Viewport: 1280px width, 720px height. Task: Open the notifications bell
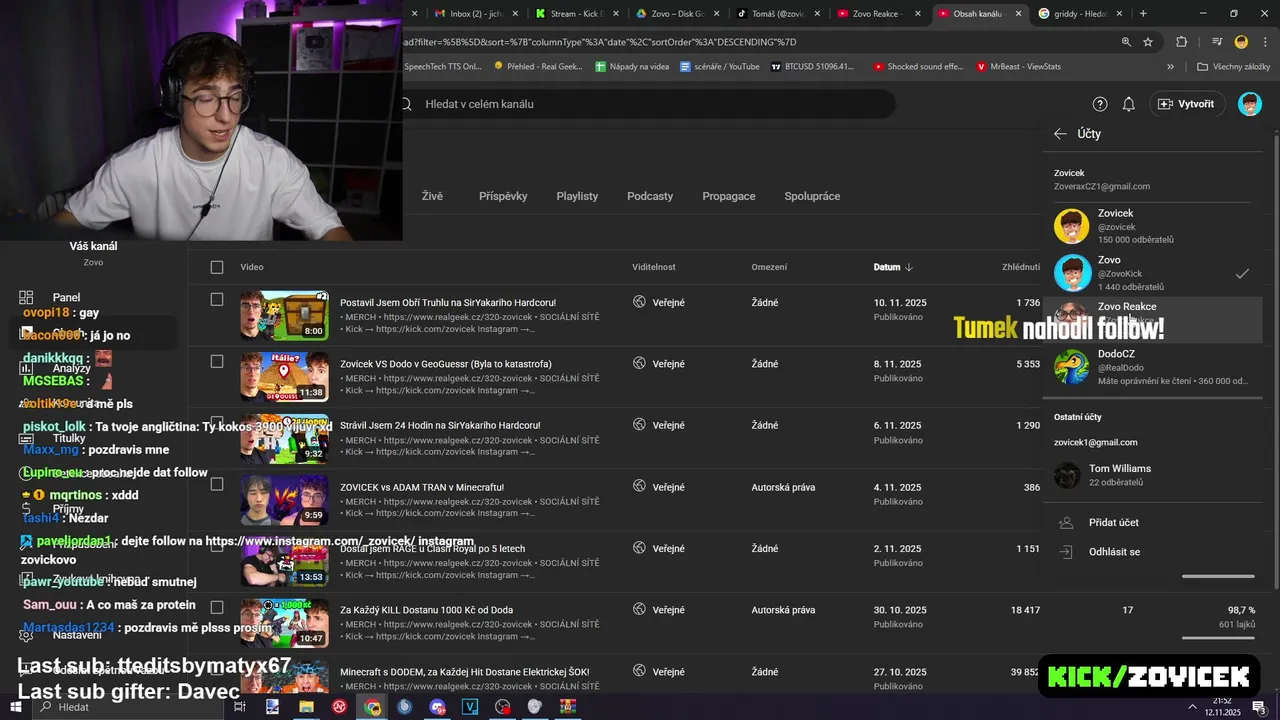[x=1128, y=104]
